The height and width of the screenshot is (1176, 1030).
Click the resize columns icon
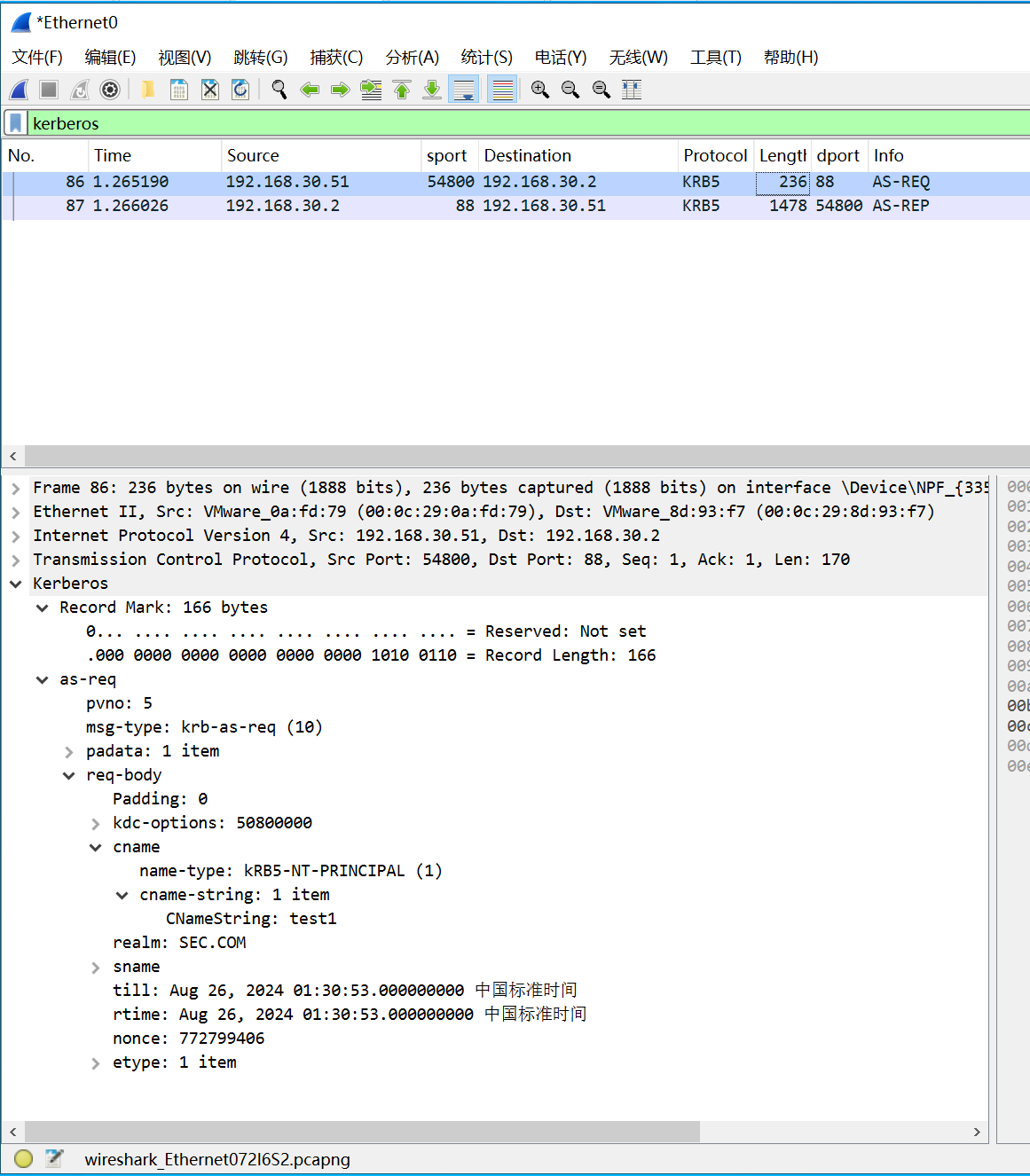(632, 90)
